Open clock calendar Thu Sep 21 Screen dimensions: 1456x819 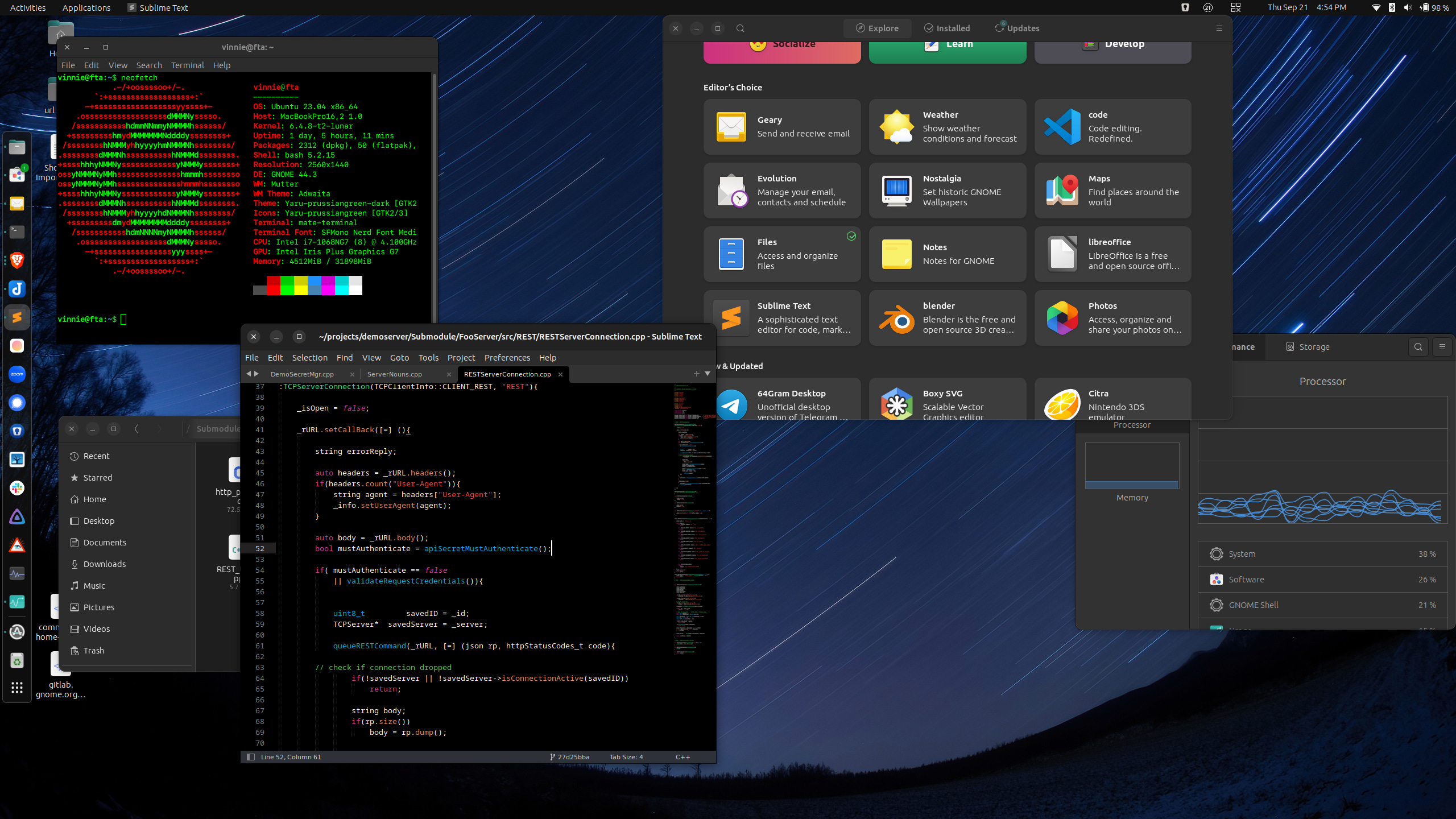(x=1306, y=7)
